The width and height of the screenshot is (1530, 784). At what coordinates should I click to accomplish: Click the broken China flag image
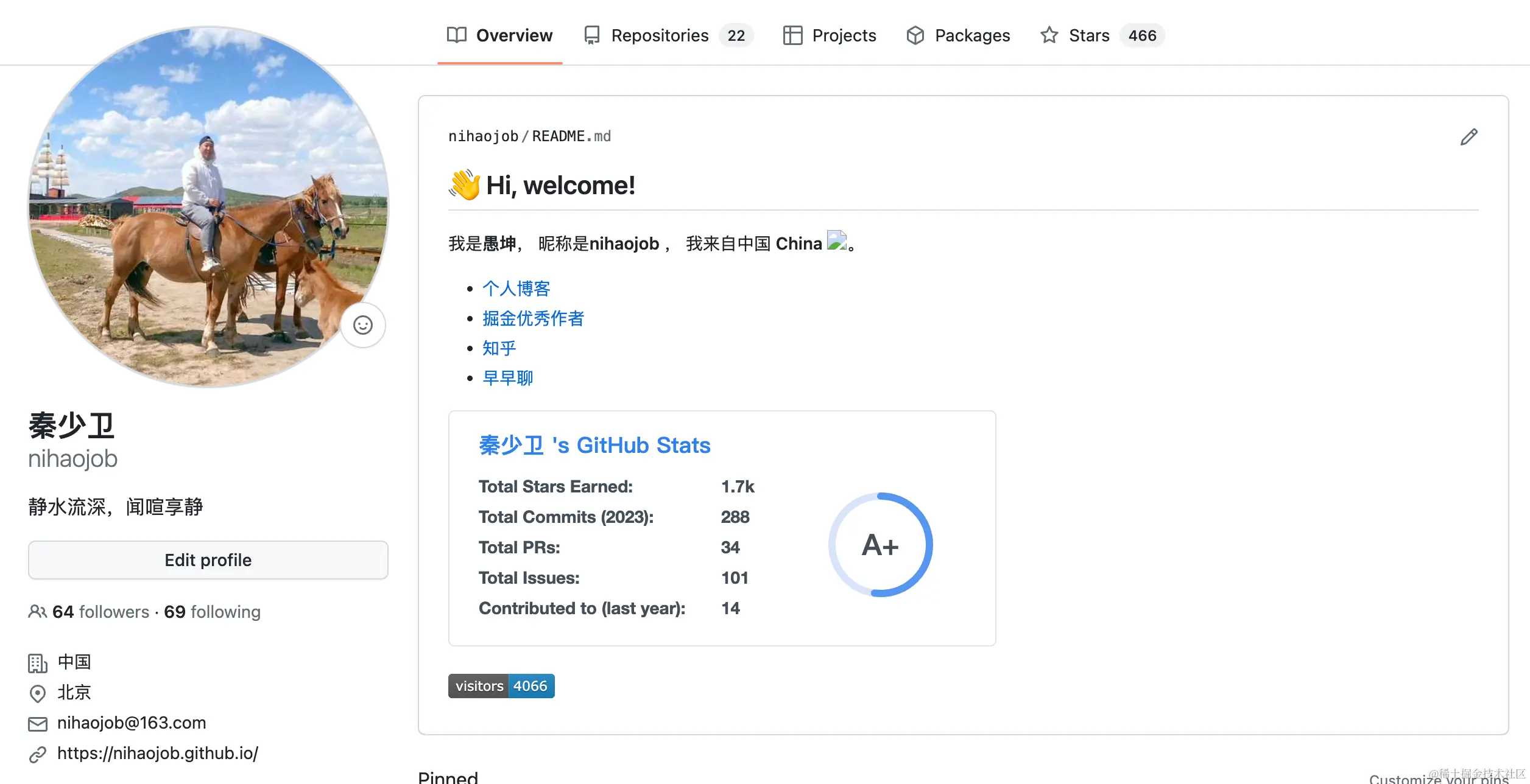(837, 241)
